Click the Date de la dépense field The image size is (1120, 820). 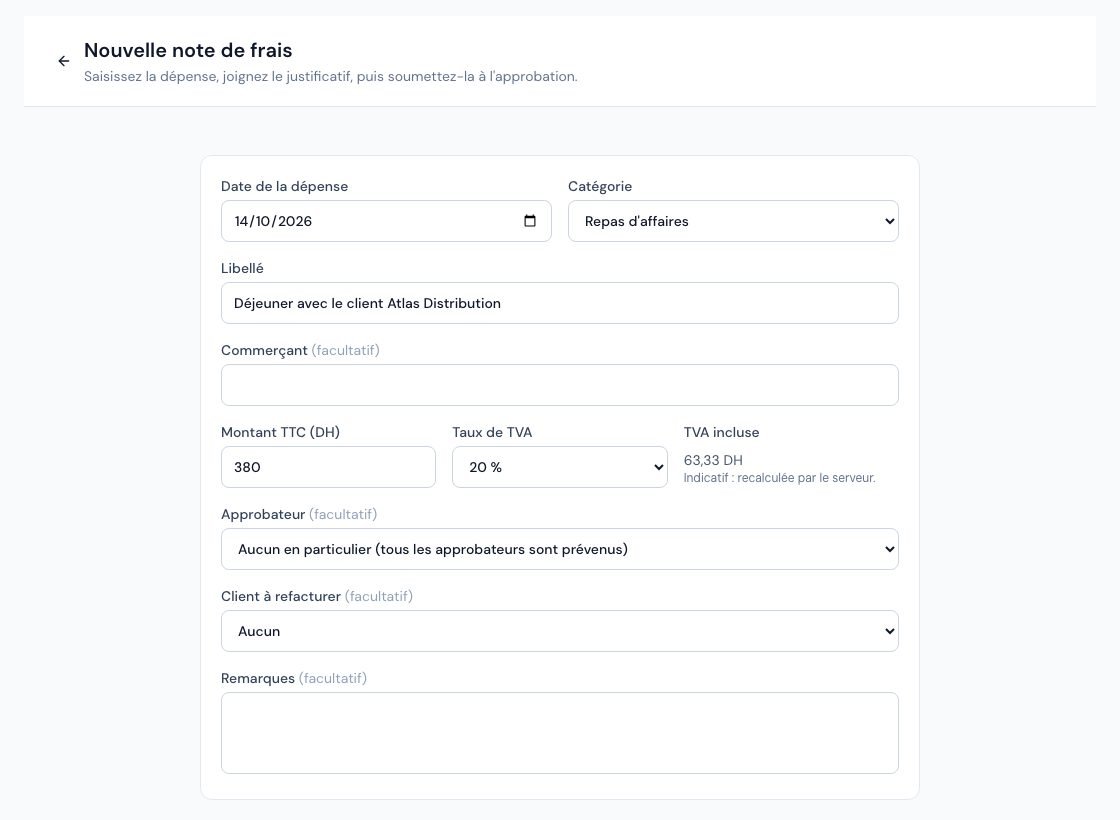[386, 221]
